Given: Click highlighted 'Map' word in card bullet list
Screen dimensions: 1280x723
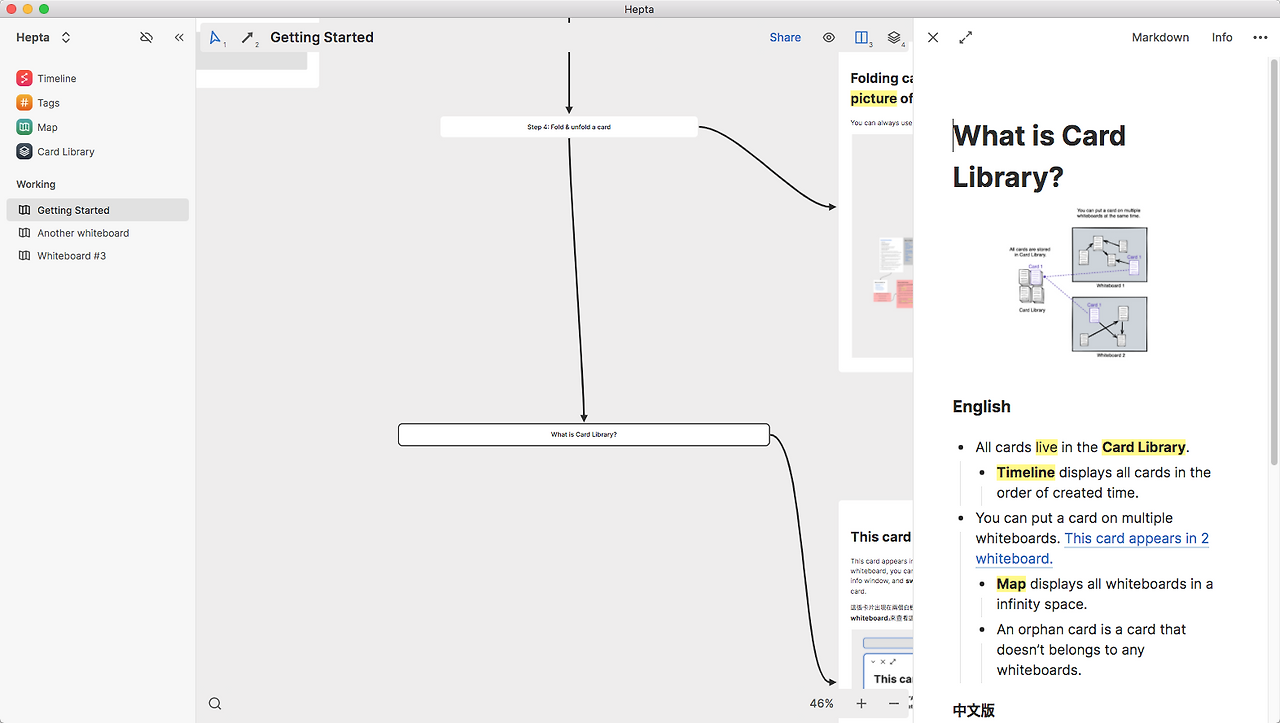Looking at the screenshot, I should pos(1011,584).
